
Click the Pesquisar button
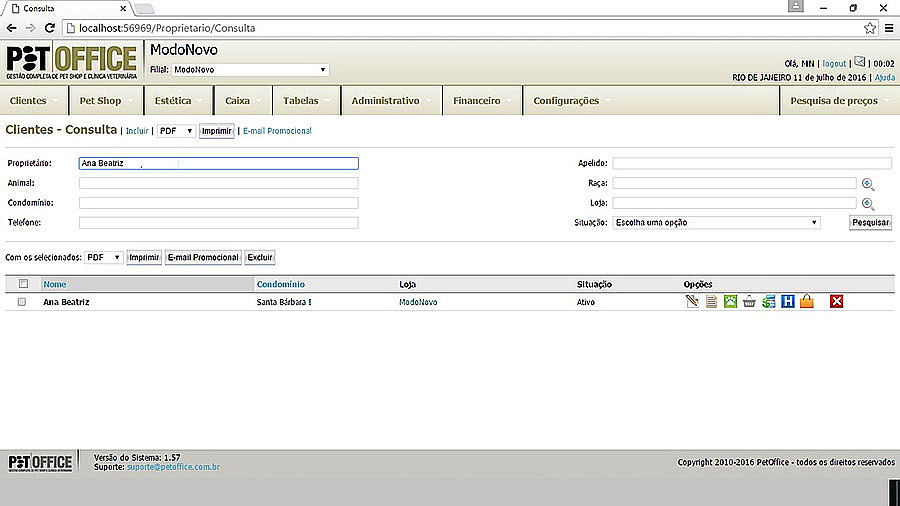(870, 222)
